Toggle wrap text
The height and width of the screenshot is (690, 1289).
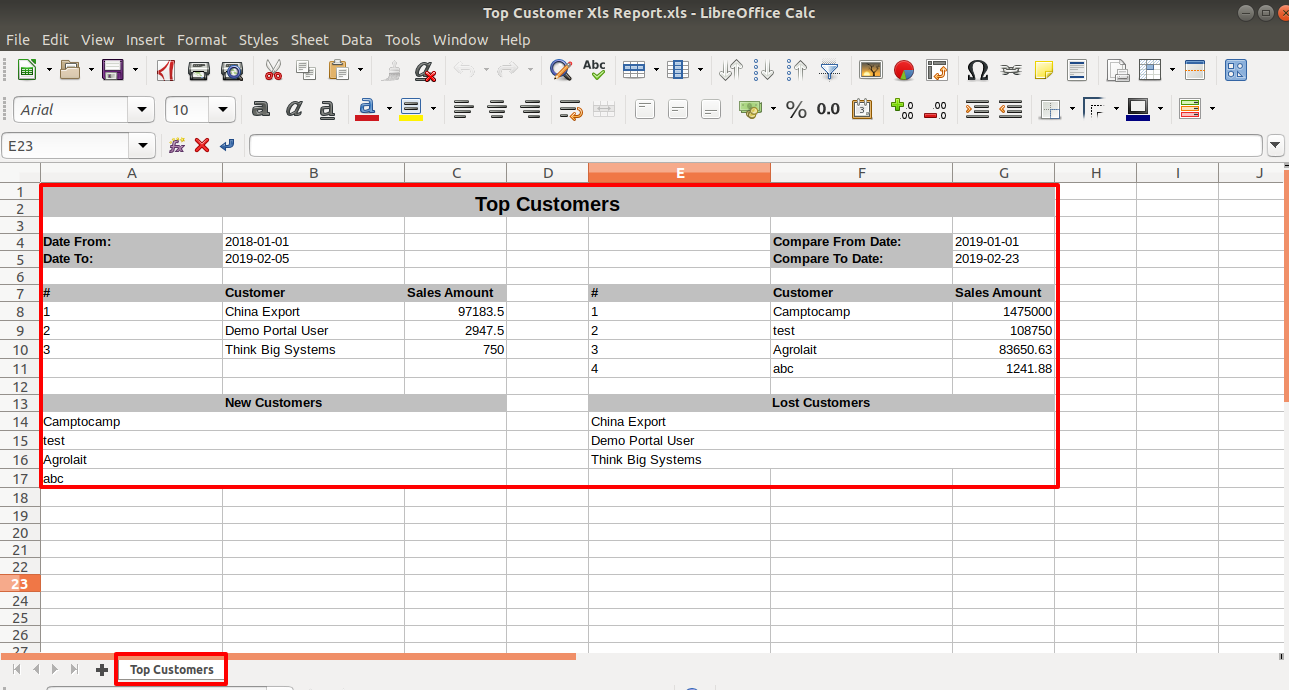[x=571, y=109]
